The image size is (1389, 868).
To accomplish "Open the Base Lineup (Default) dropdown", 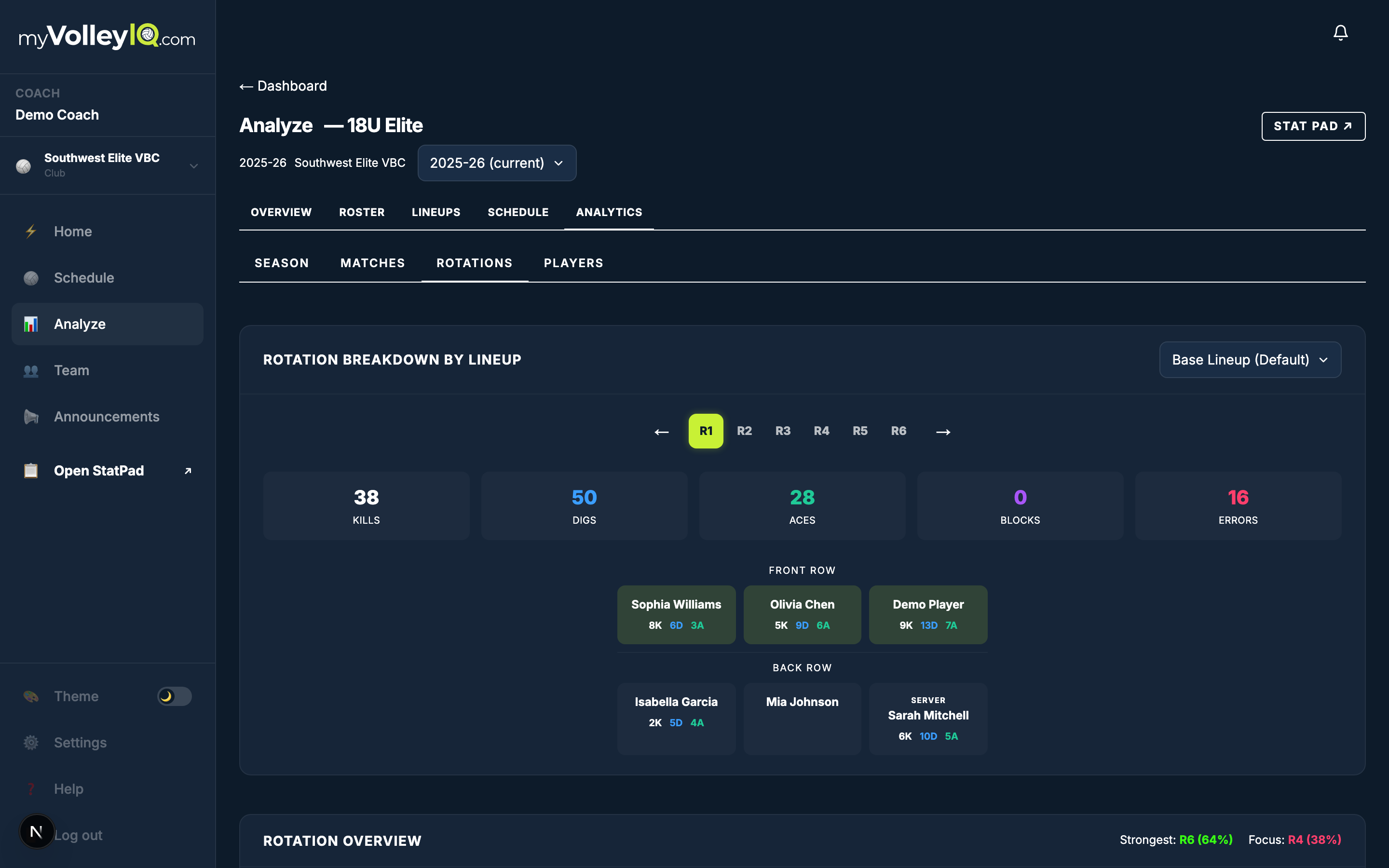I will [1250, 360].
